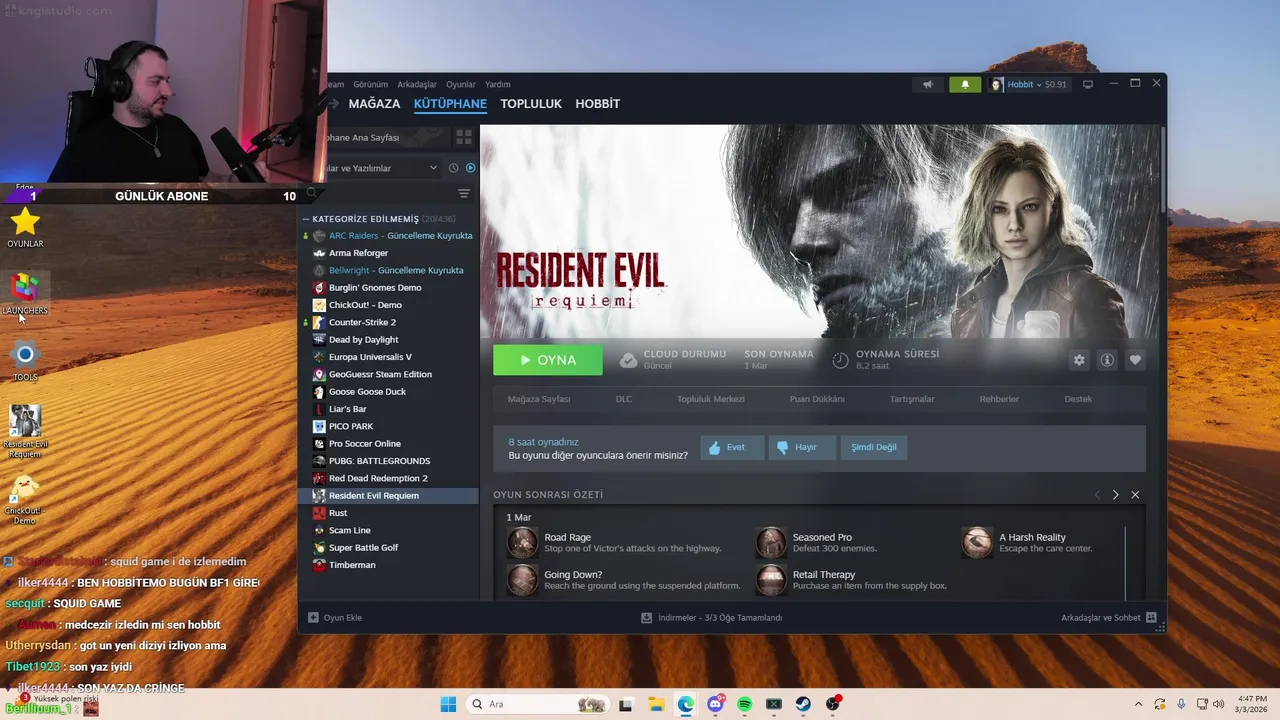
Task: Toggle the ready-to-play filter icon
Action: point(470,168)
